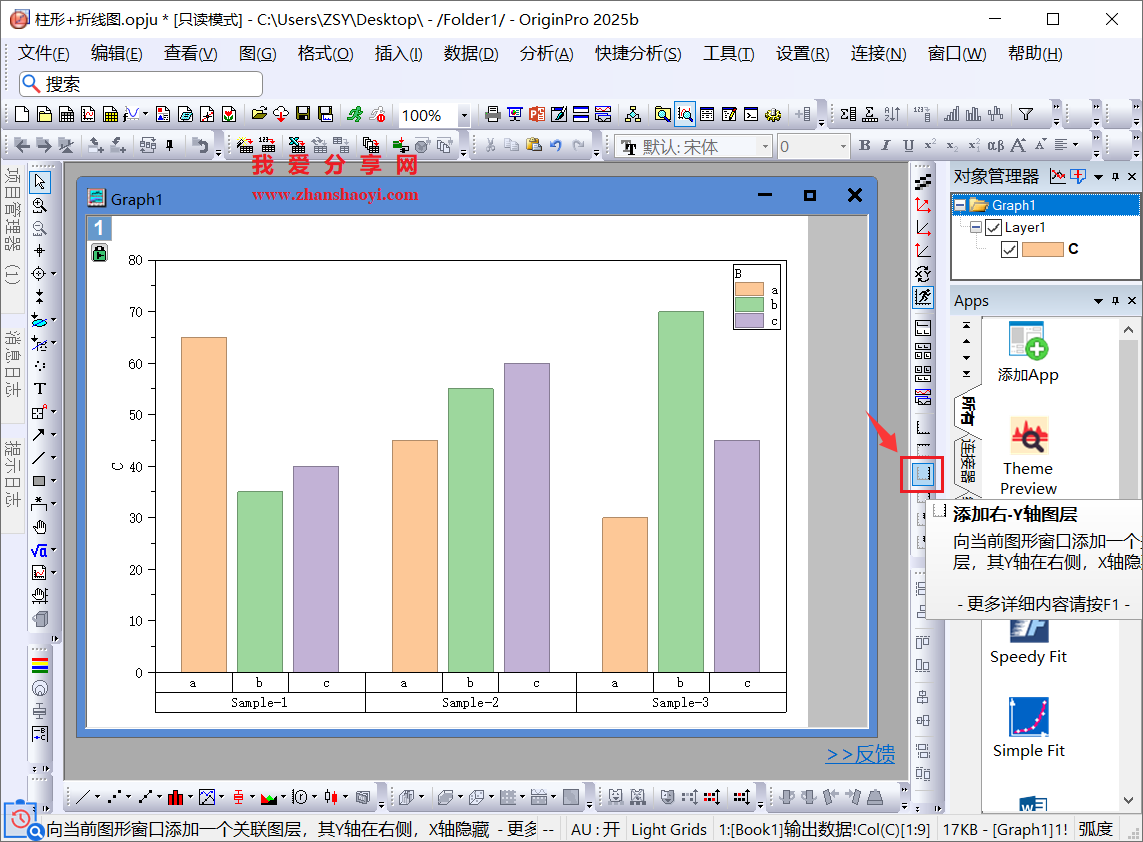Toggle the AU status bar indicator
Viewport: 1143px width, 842px height.
(595, 829)
